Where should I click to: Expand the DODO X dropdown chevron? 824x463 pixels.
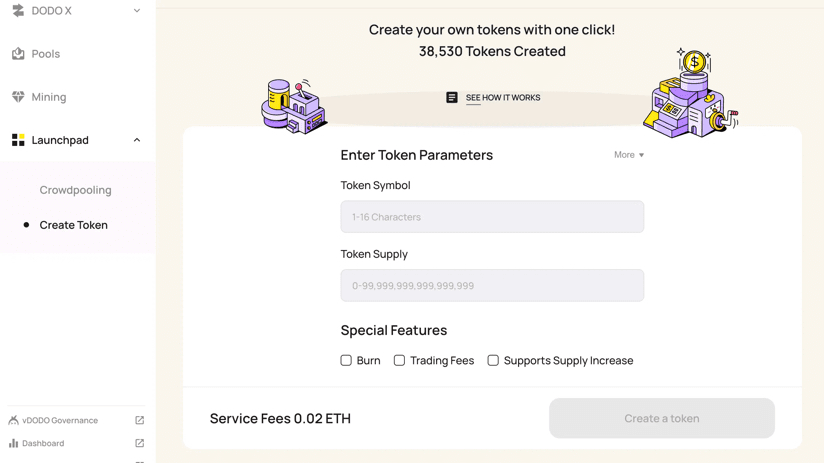(137, 11)
